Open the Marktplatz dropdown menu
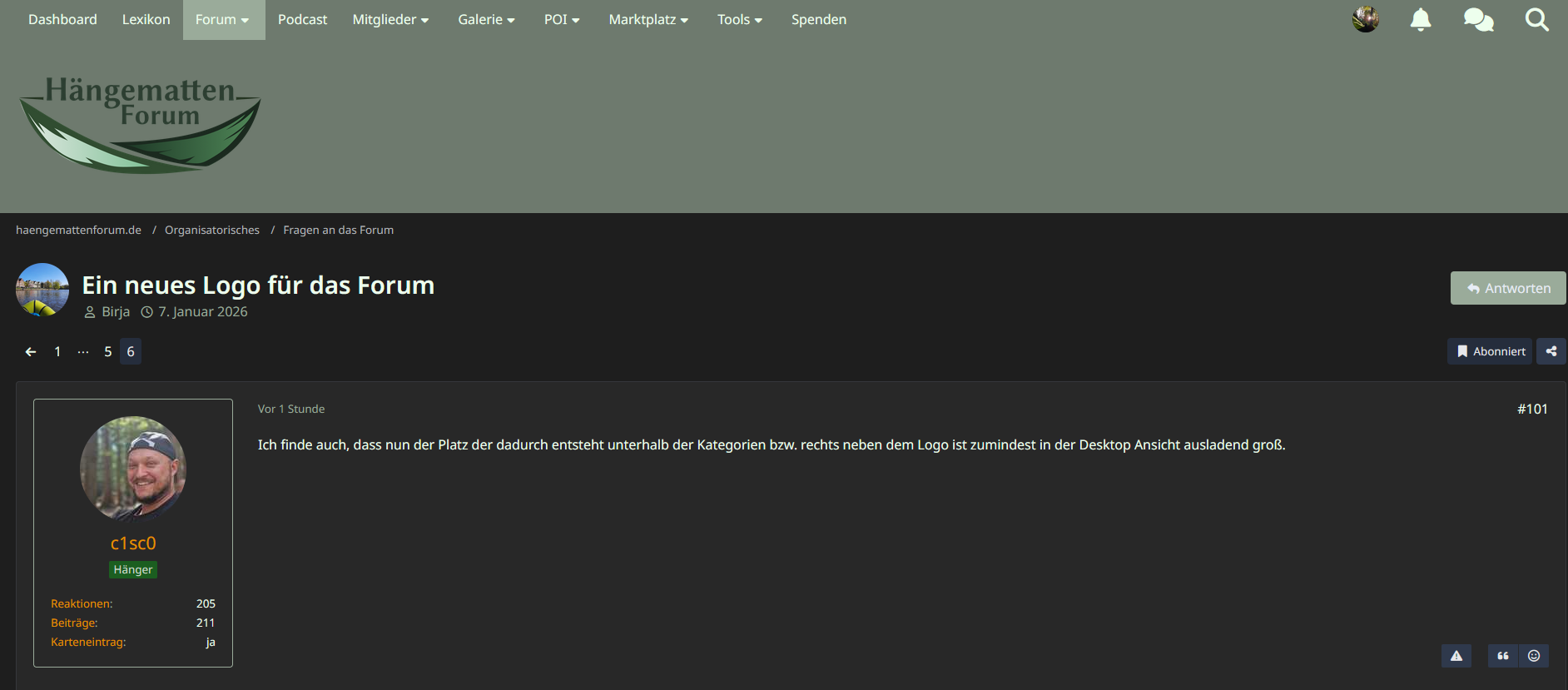Image resolution: width=1568 pixels, height=690 pixels. coord(648,20)
